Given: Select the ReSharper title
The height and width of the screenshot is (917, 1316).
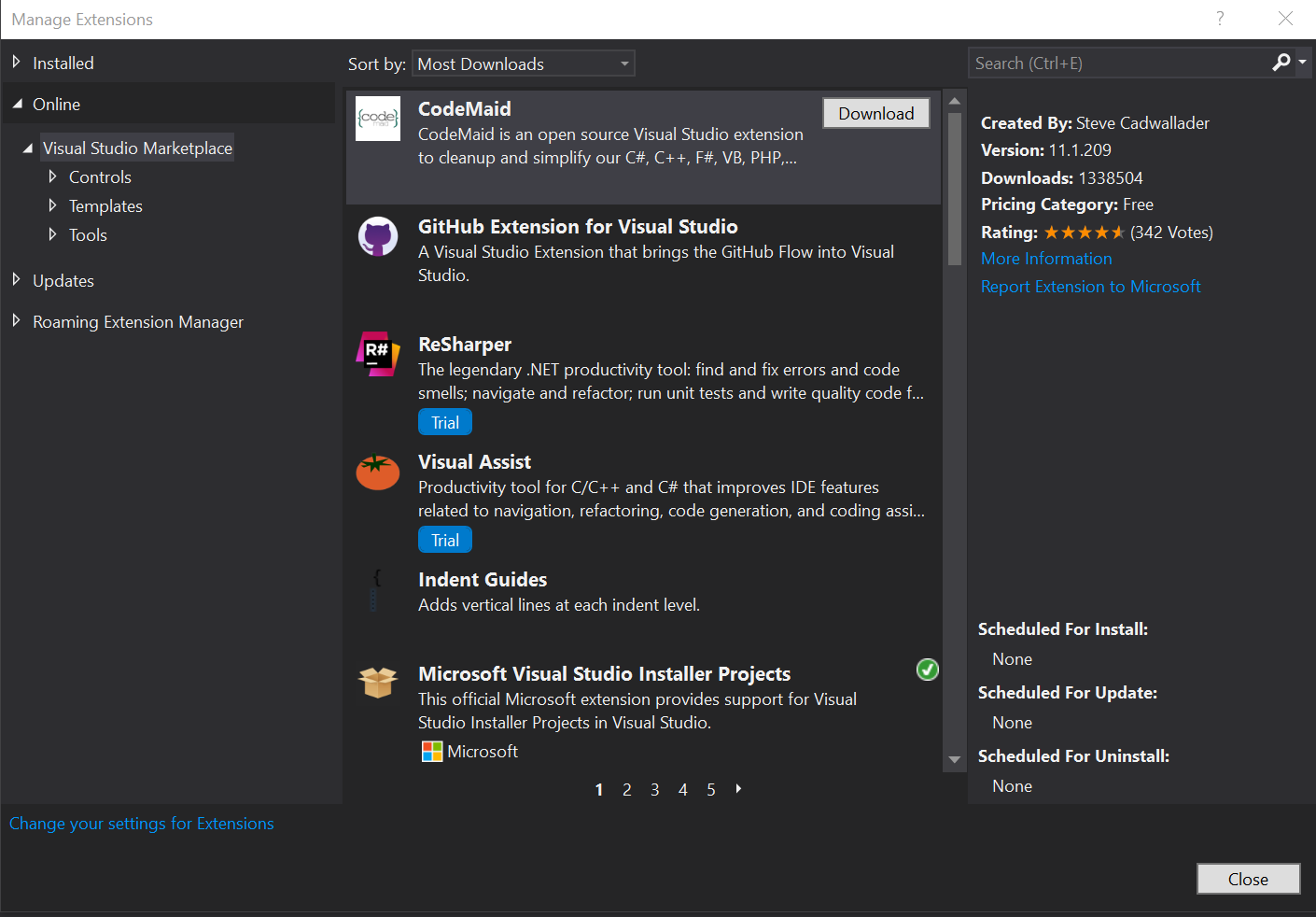Looking at the screenshot, I should (x=465, y=345).
